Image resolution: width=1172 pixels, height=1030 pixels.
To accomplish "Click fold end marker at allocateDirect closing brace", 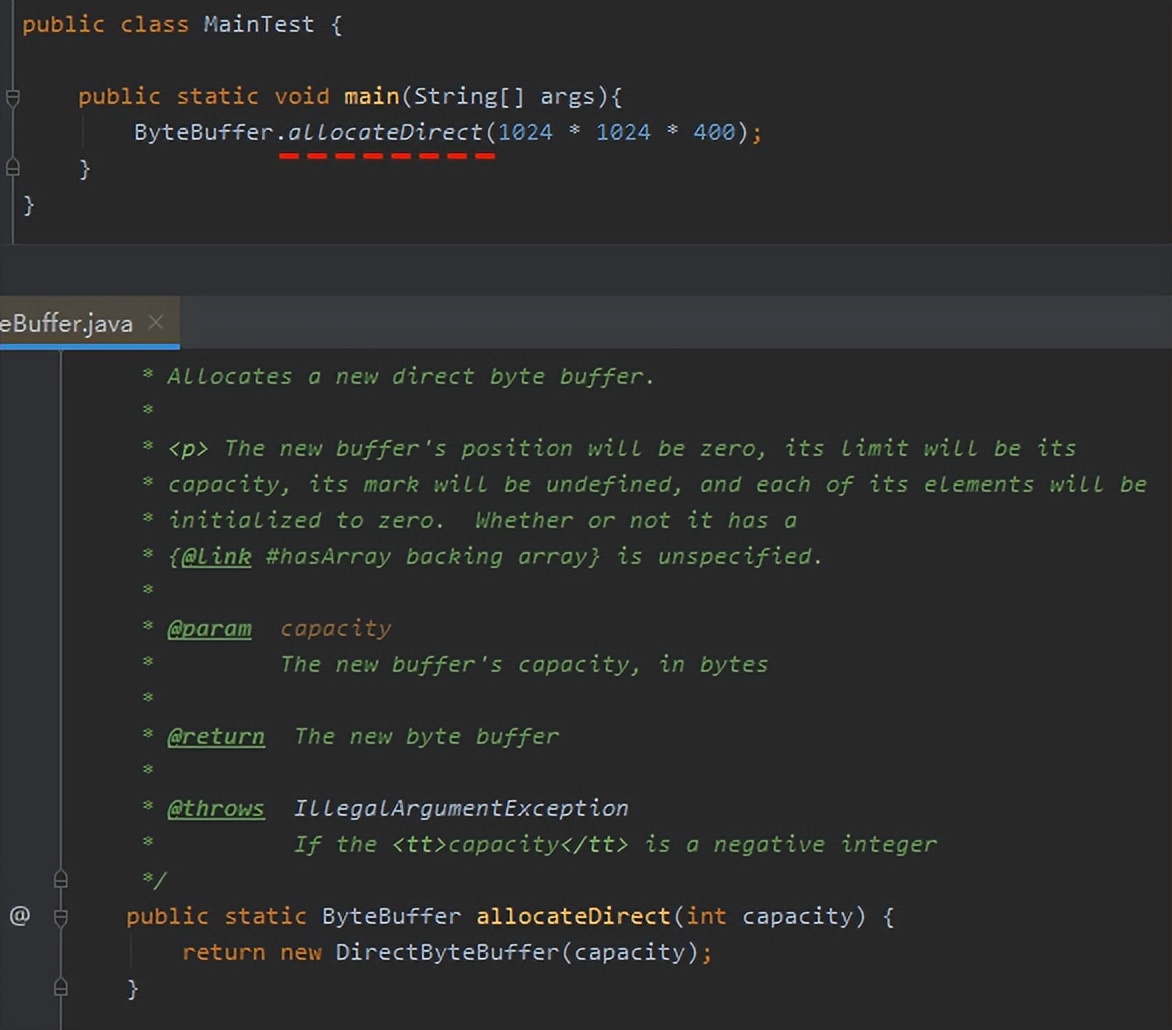I will [x=60, y=987].
